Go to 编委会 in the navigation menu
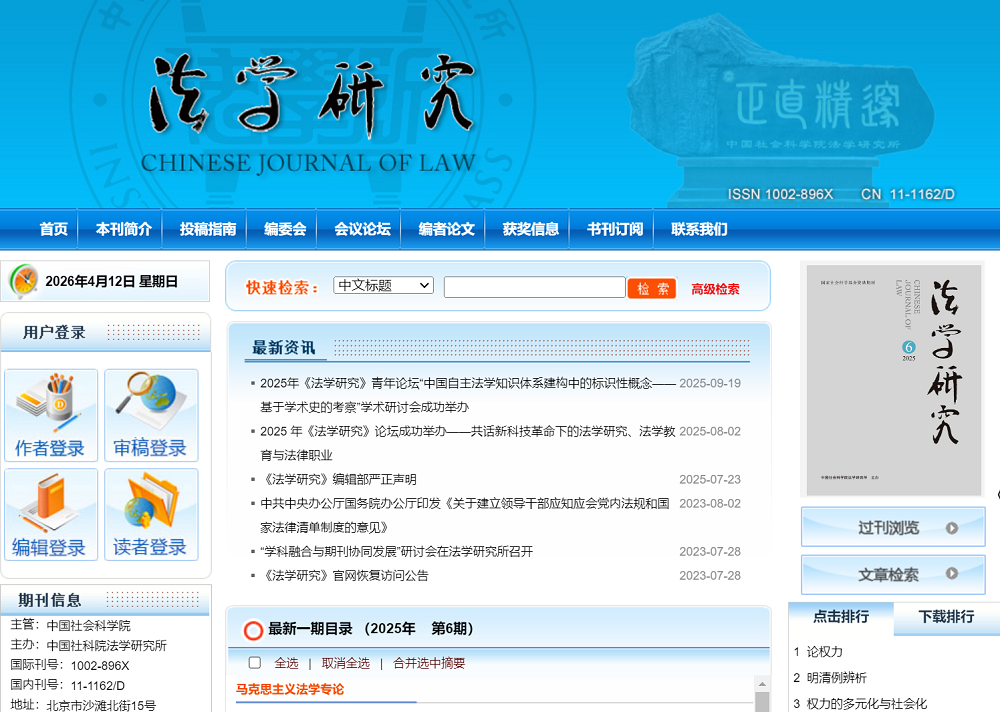The height and width of the screenshot is (712, 1000). (285, 229)
